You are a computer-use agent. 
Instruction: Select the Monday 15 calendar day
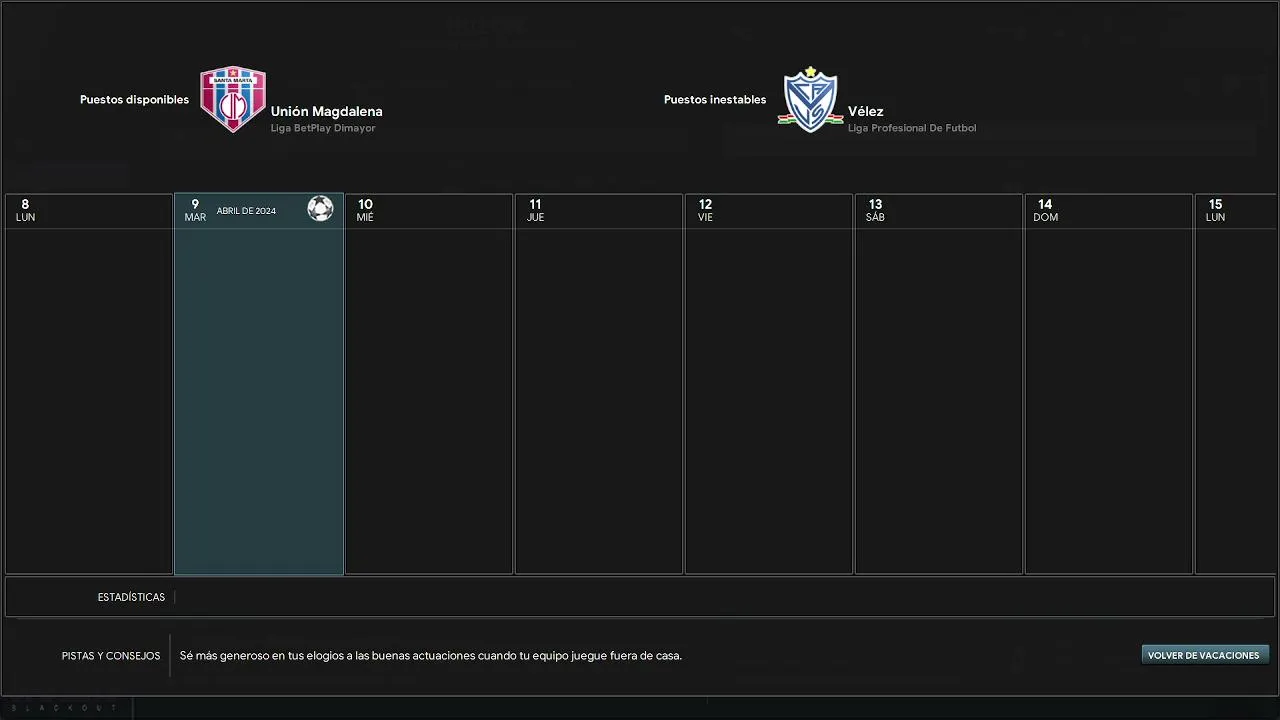[x=1237, y=384]
